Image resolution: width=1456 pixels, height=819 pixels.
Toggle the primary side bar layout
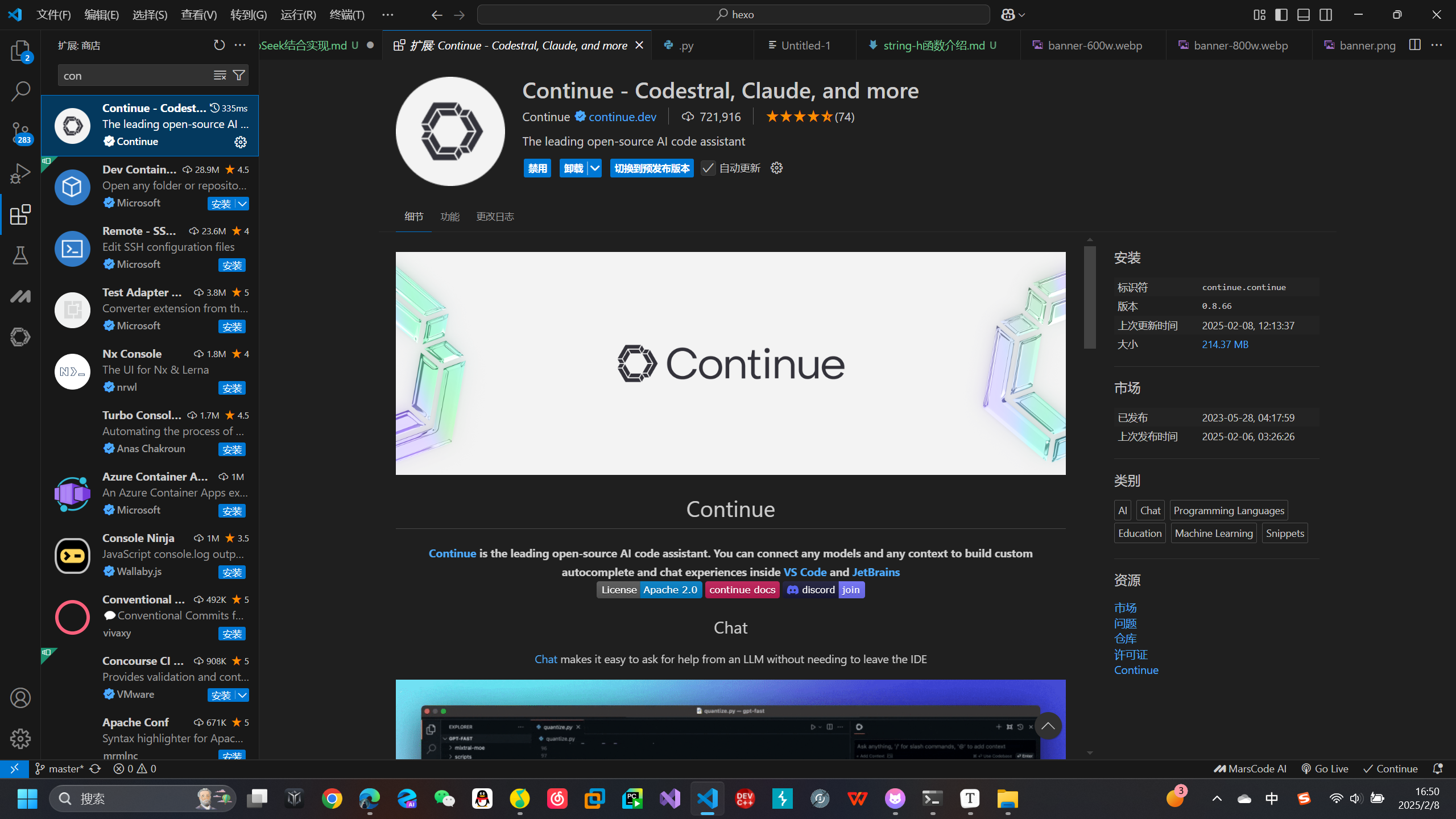[1281, 15]
